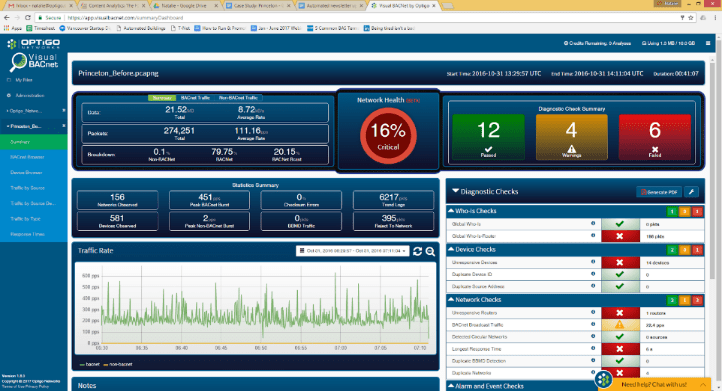This screenshot has height=391, width=722.
Task: Click the info icon for Duplicate Device ID
Action: click(593, 274)
